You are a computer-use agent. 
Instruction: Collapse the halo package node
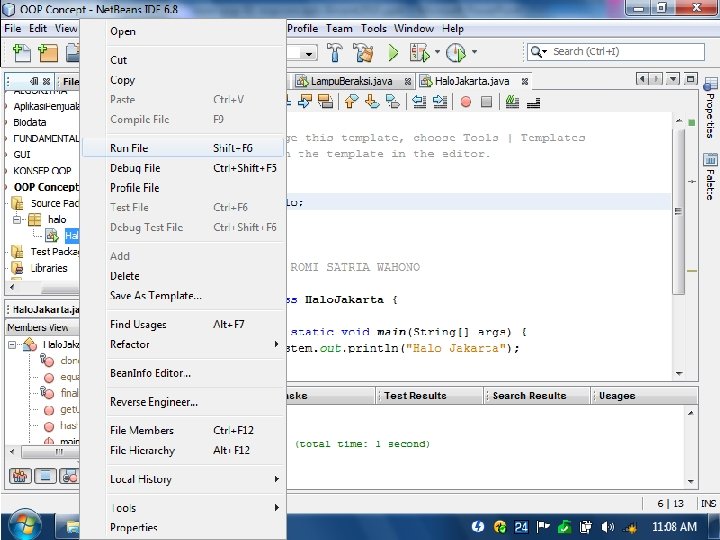[x=17, y=219]
